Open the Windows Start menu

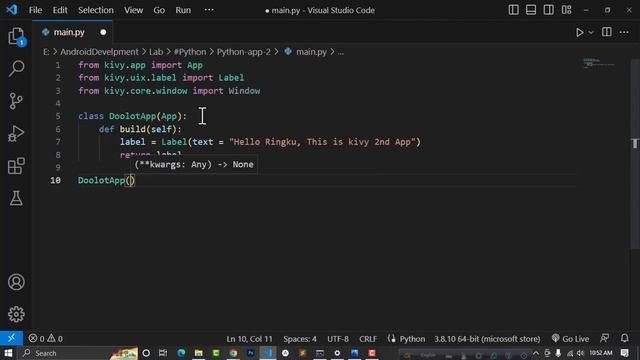tap(8, 353)
